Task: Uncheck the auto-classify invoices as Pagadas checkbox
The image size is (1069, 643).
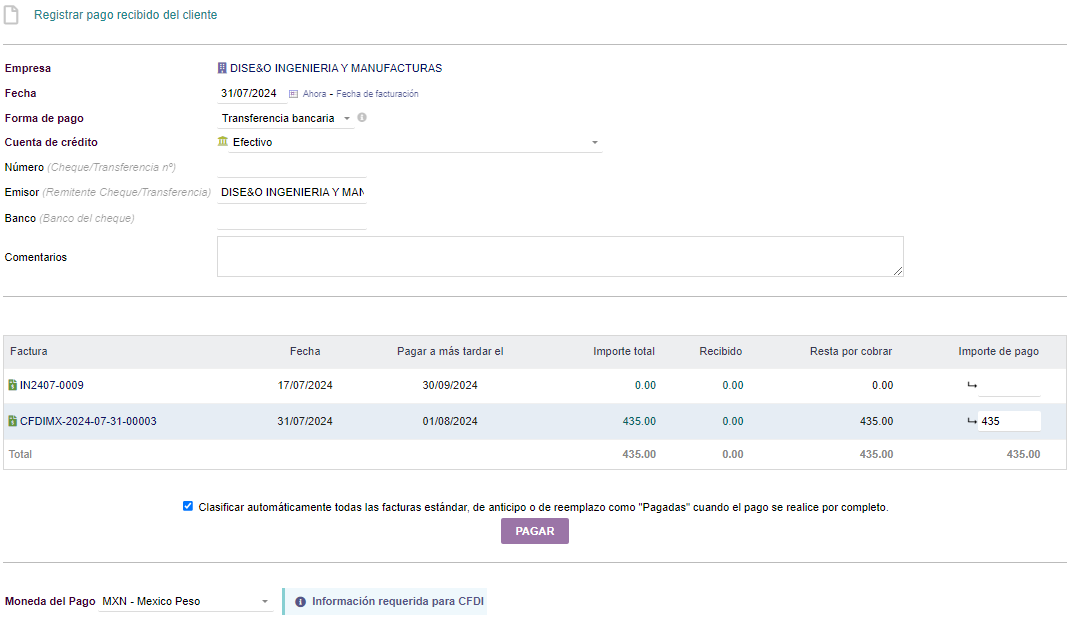Action: coord(188,506)
